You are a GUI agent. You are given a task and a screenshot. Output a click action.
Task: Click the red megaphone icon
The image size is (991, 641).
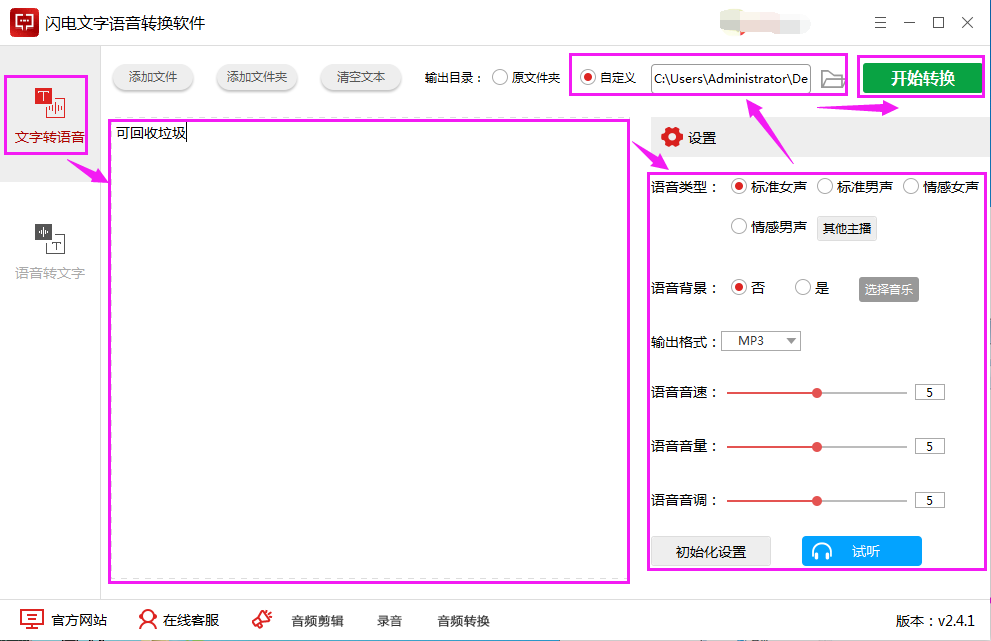tap(262, 620)
